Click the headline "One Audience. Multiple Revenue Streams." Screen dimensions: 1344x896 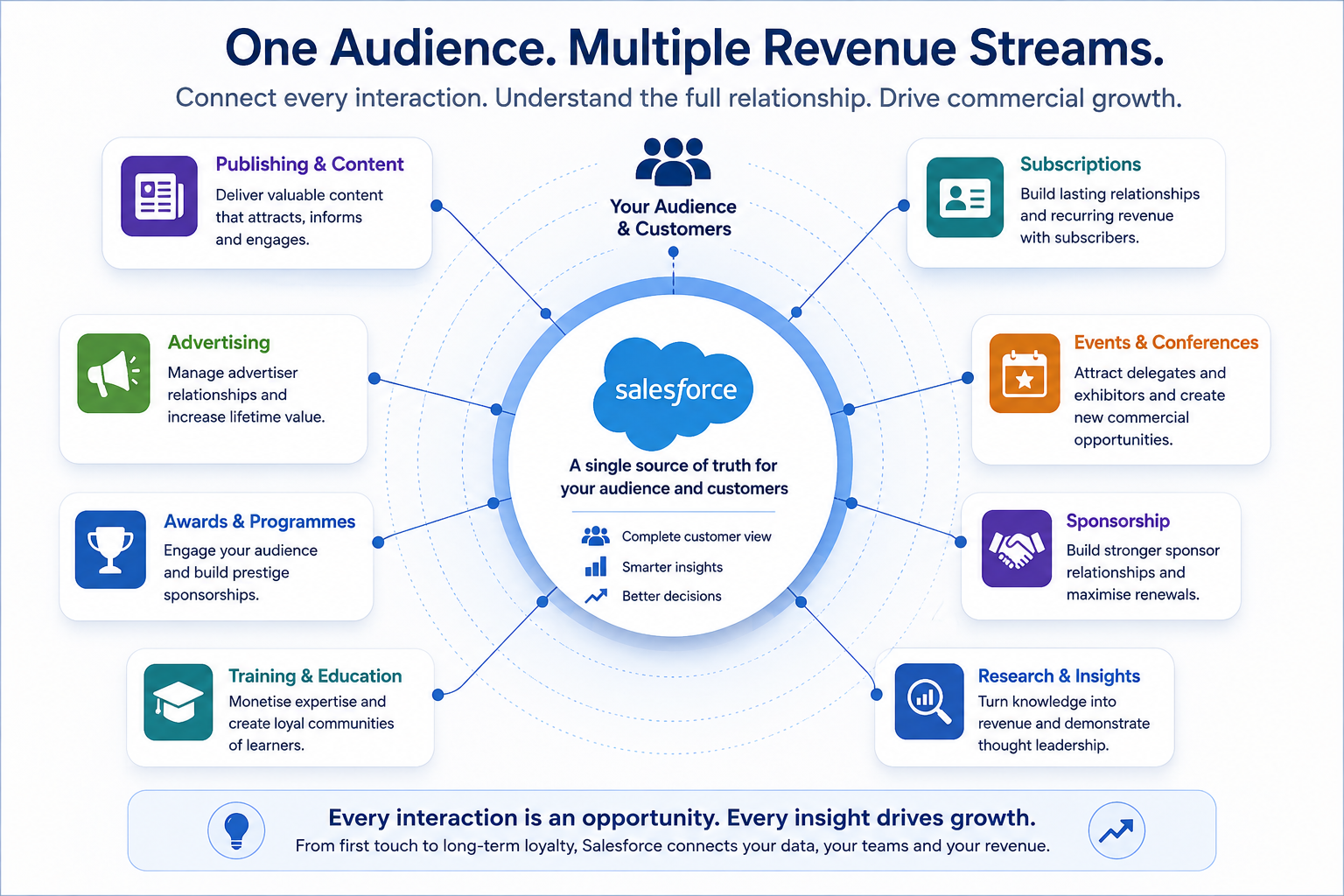pyautogui.click(x=695, y=48)
